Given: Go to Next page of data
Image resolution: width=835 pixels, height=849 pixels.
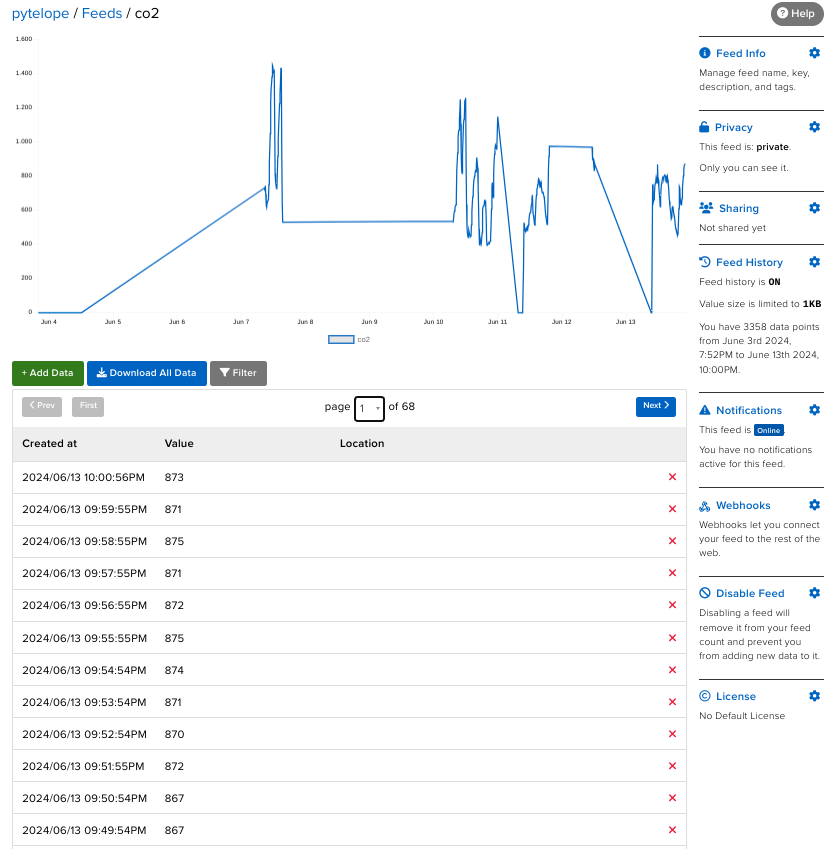Looking at the screenshot, I should click(x=655, y=406).
